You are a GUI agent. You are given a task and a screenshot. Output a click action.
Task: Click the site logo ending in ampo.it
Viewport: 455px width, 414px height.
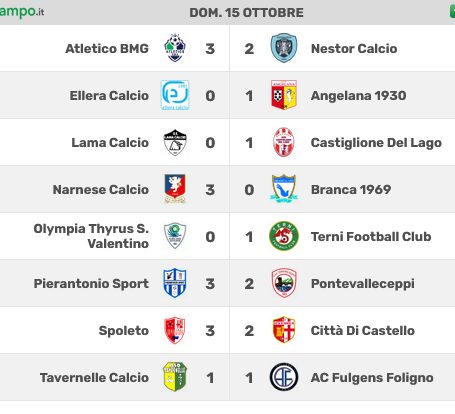tap(22, 12)
